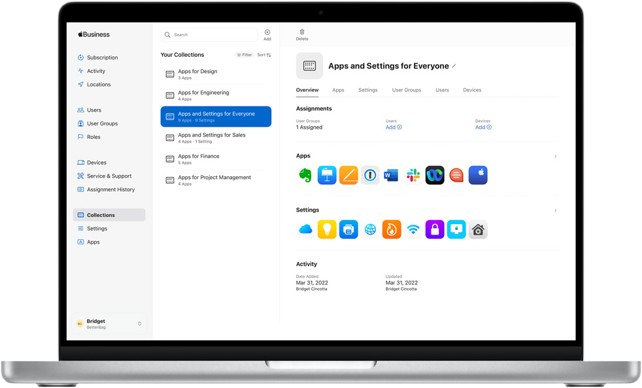
Task: Expand the Apps section chevron
Action: point(556,156)
